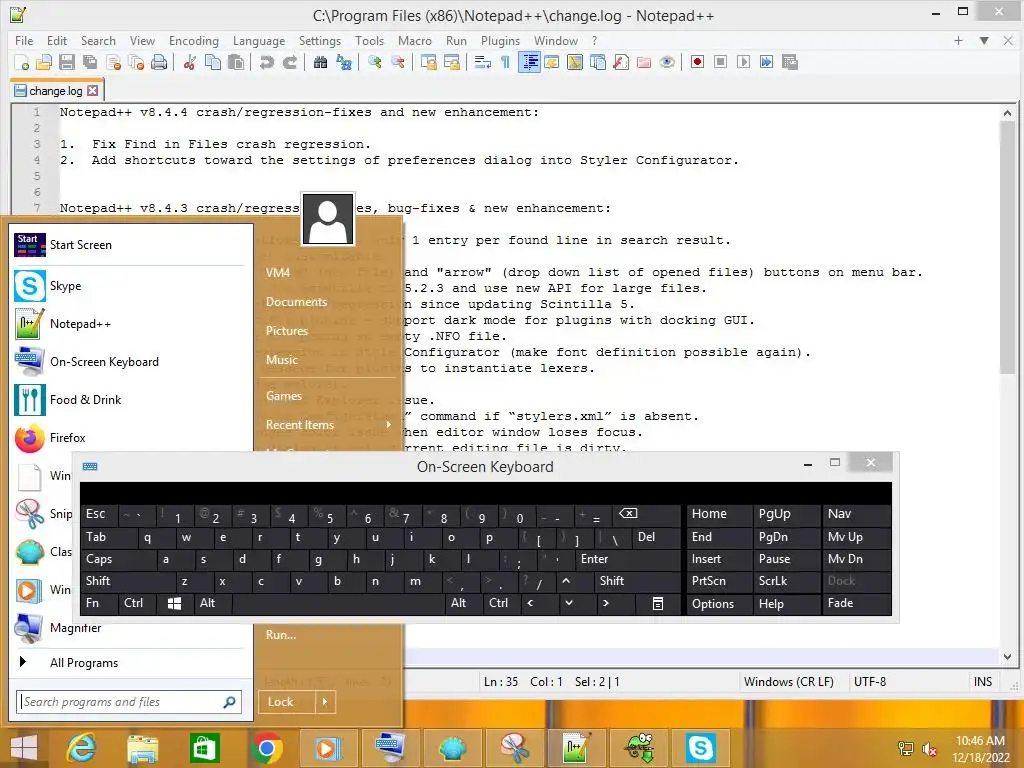This screenshot has width=1024, height=768.
Task: Launch Skype from the Start menu list
Action: pyautogui.click(x=131, y=286)
